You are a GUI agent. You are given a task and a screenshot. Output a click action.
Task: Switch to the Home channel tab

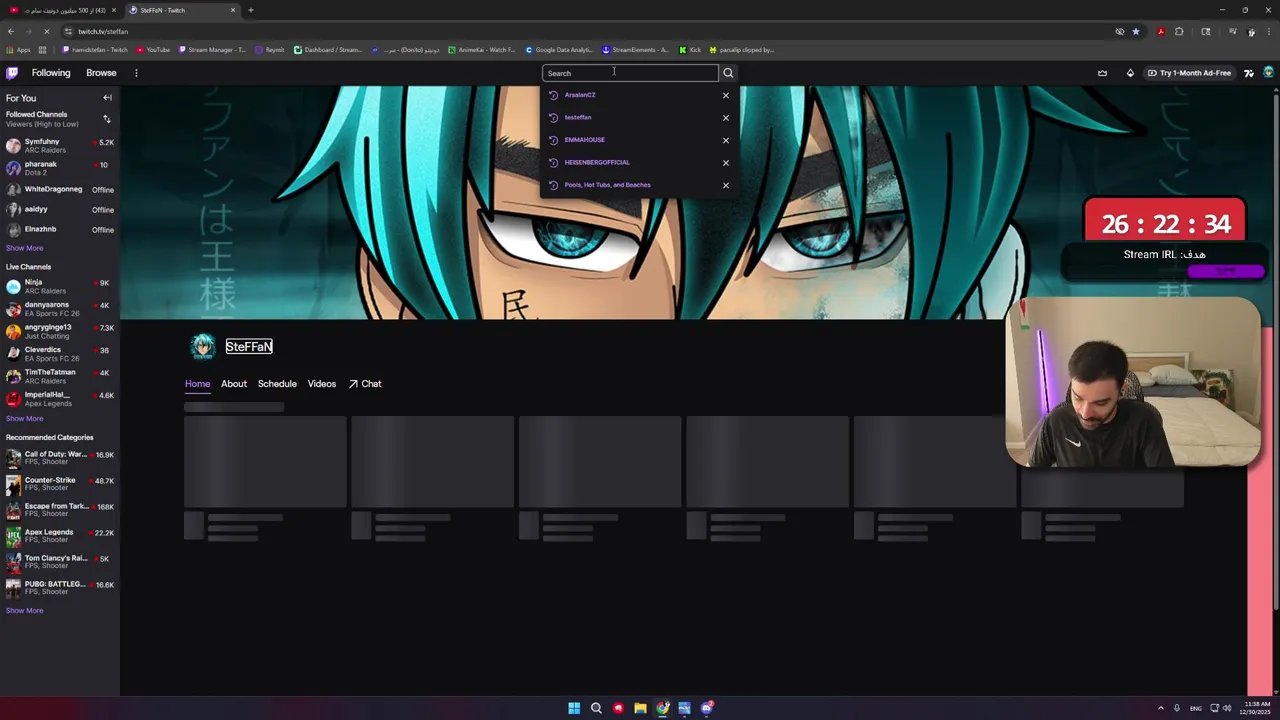(x=197, y=384)
